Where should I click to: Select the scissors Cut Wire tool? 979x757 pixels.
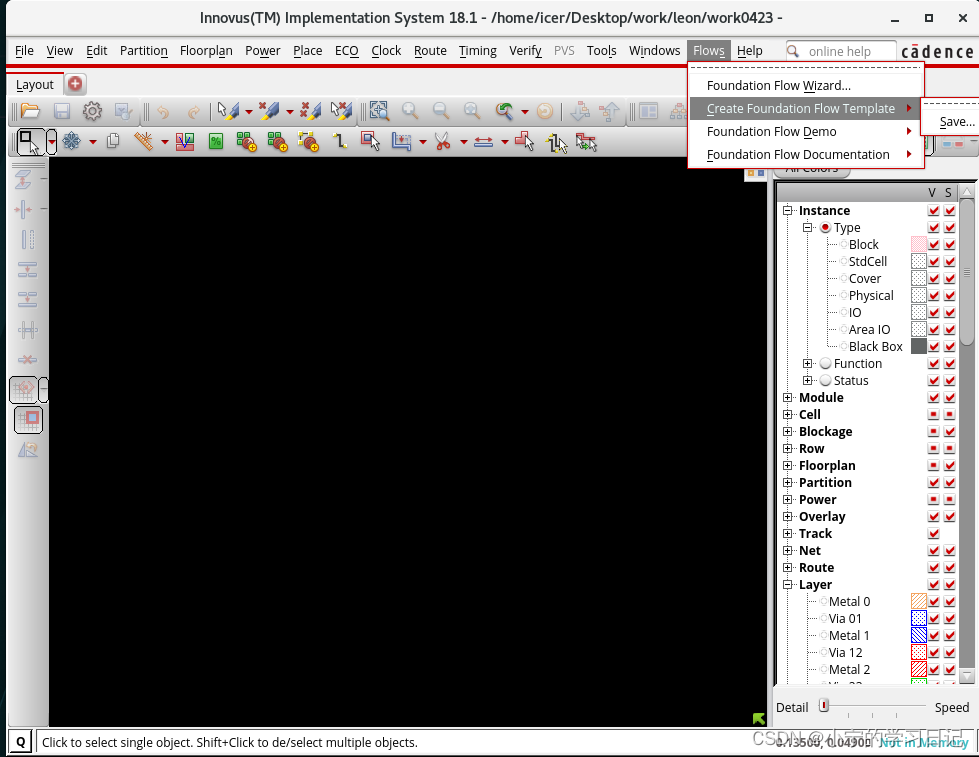[440, 142]
